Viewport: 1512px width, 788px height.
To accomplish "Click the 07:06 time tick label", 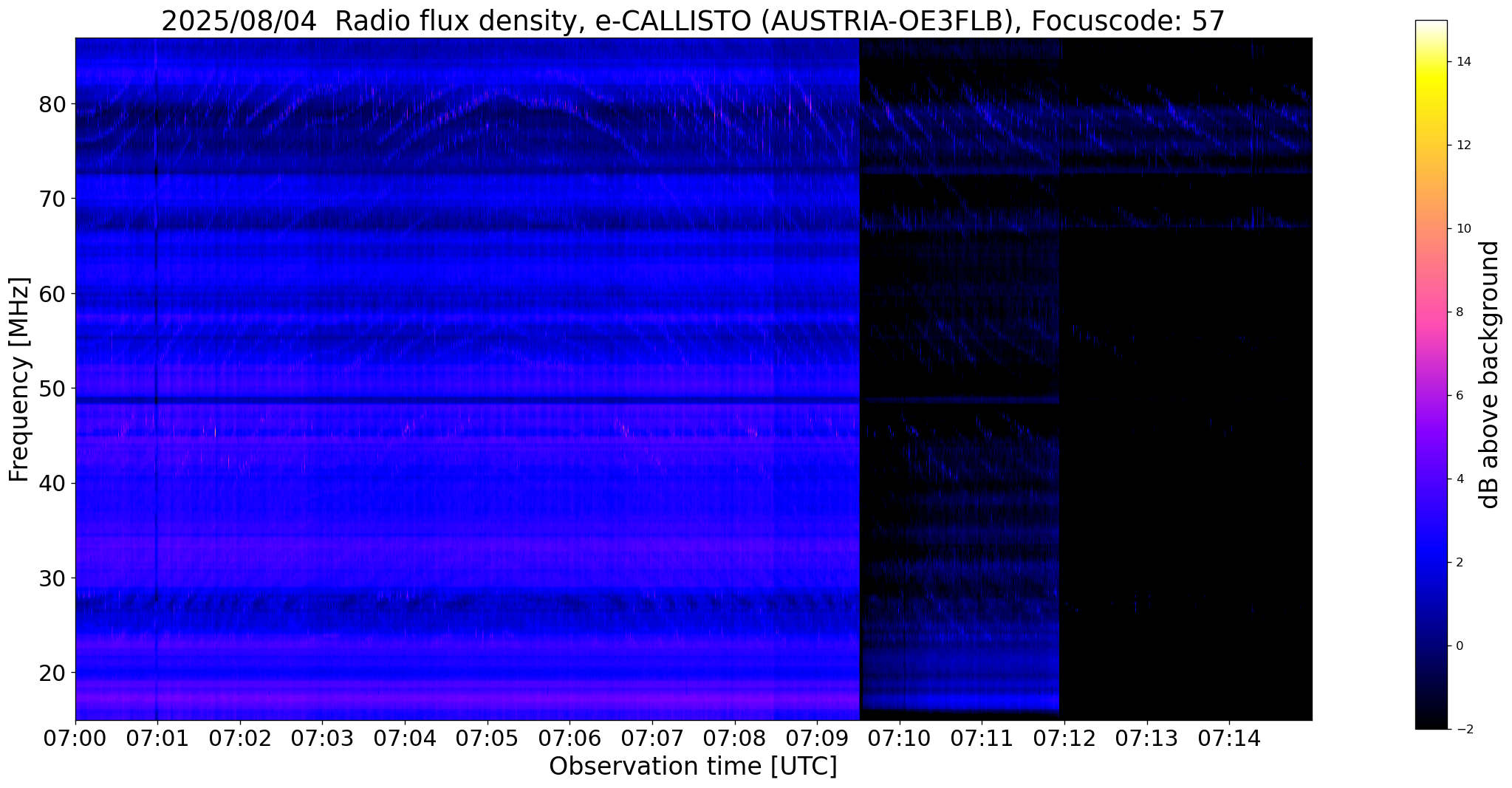I will (569, 738).
